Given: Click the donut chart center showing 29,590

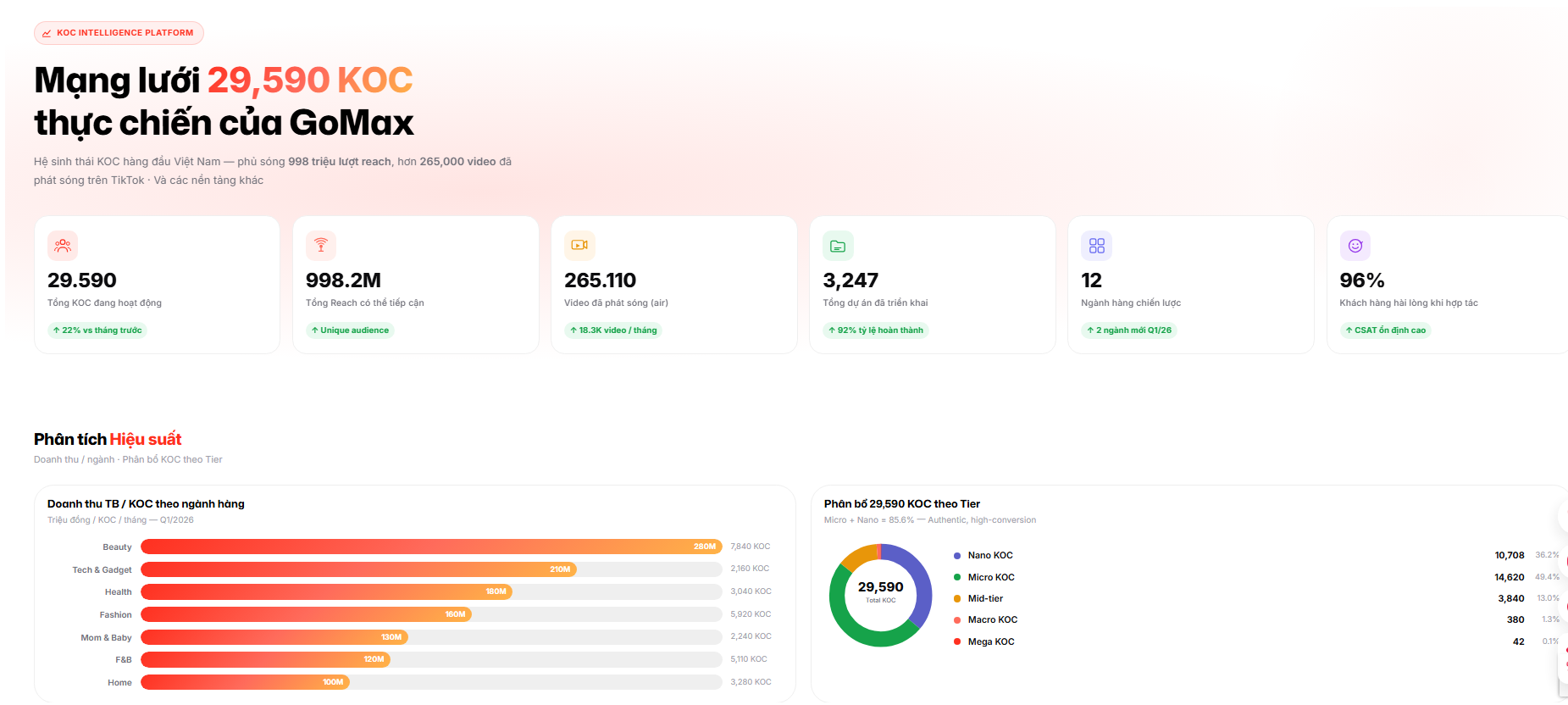Looking at the screenshot, I should 880,591.
